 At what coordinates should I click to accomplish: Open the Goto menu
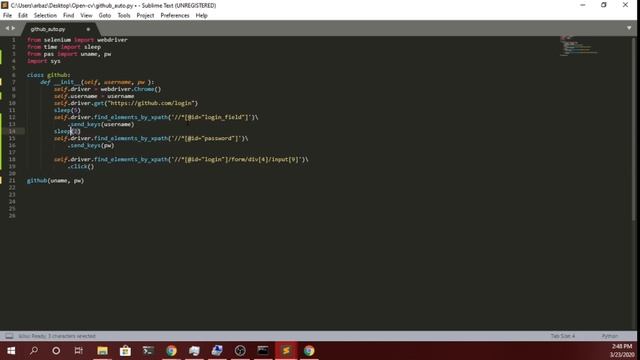pos(104,16)
